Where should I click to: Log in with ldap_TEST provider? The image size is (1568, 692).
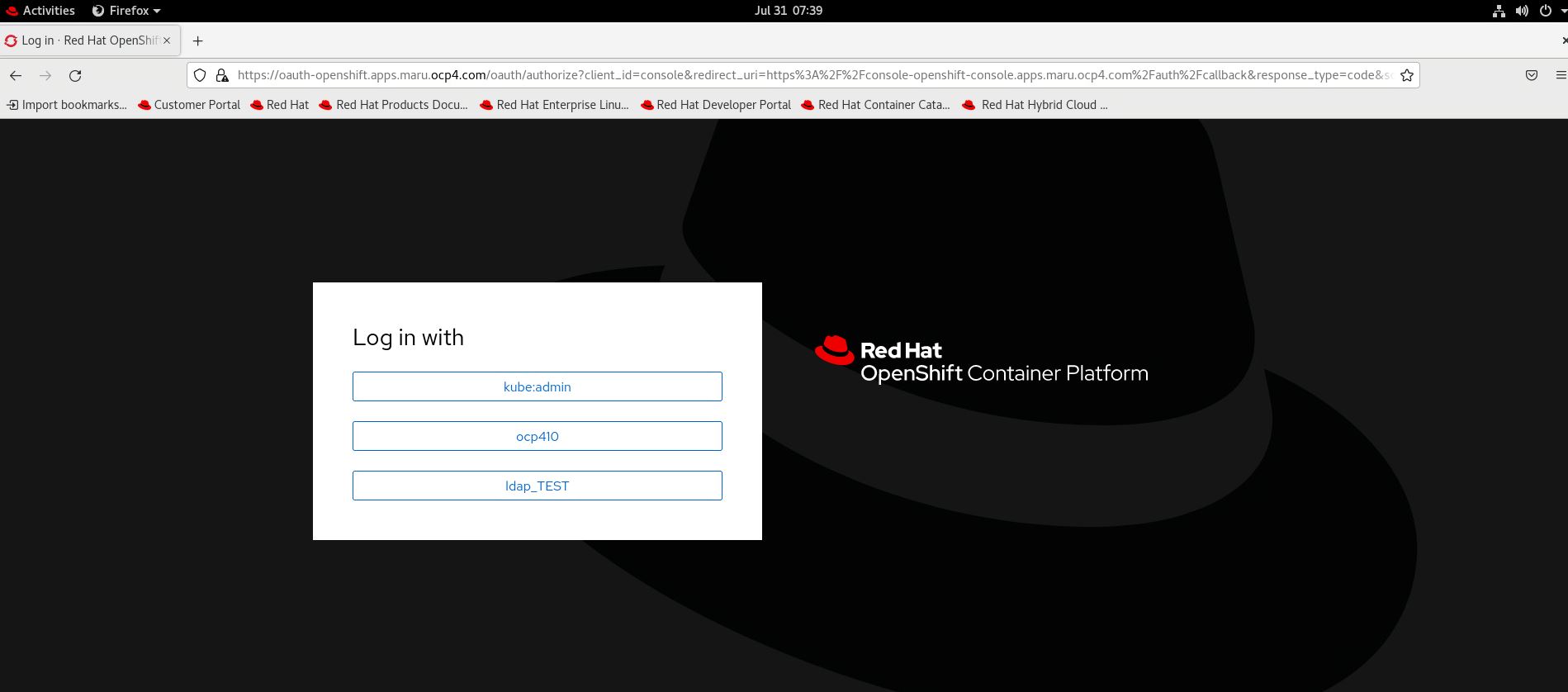pyautogui.click(x=538, y=486)
